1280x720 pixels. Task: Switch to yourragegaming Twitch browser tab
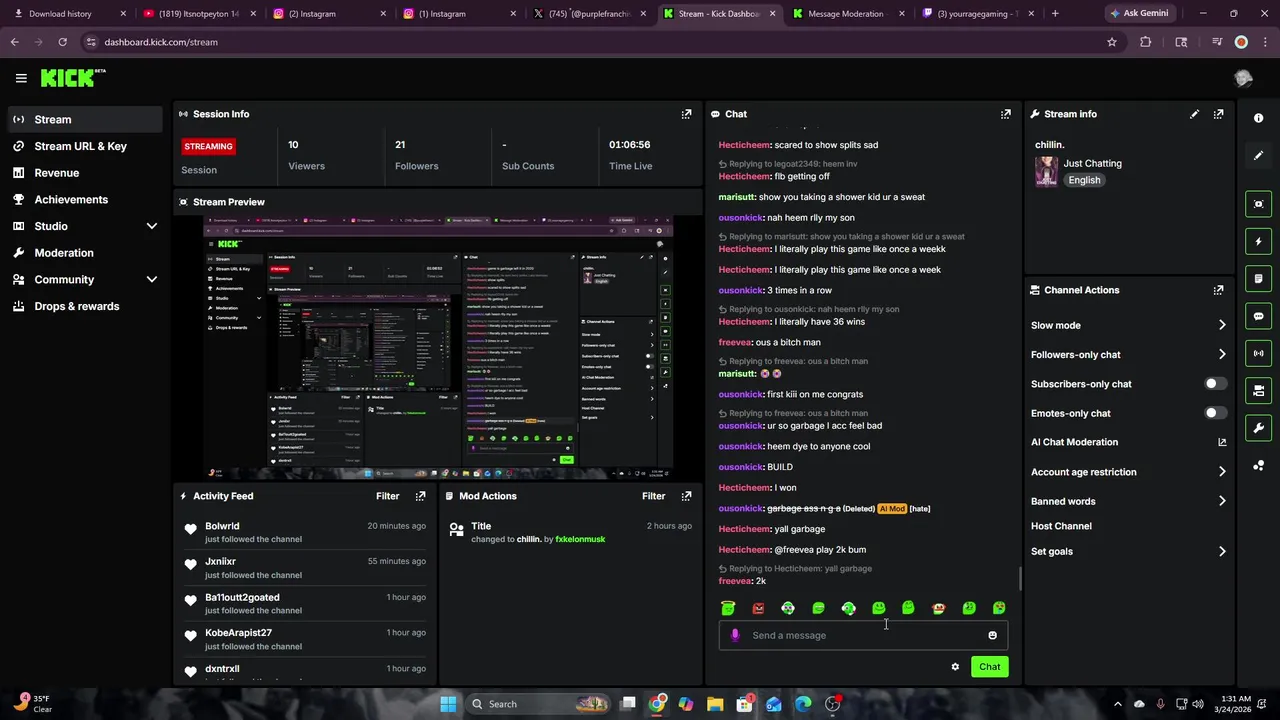click(977, 14)
